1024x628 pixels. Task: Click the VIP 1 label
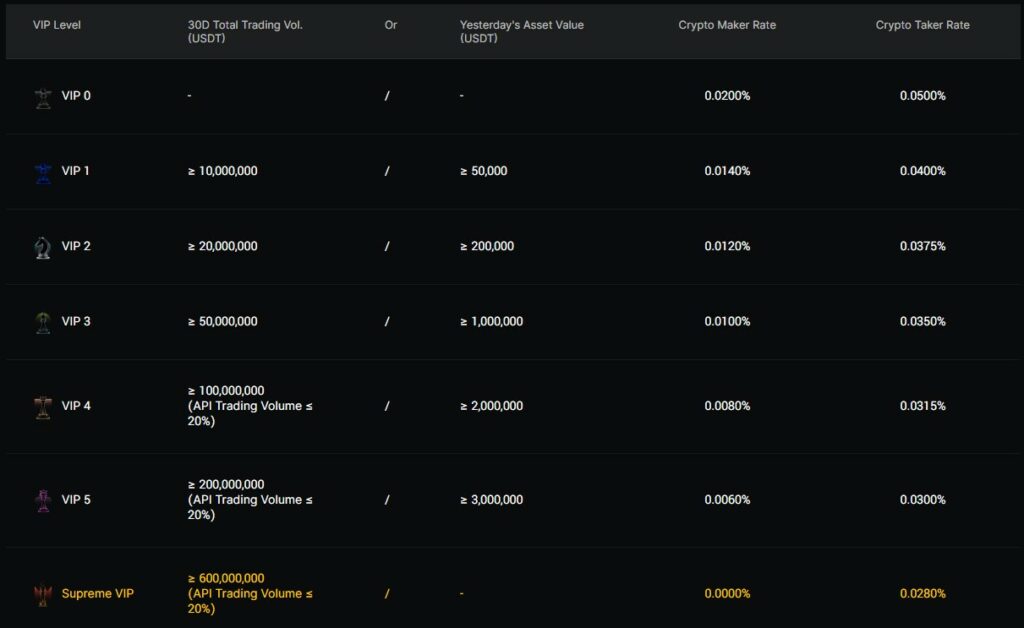coord(75,171)
